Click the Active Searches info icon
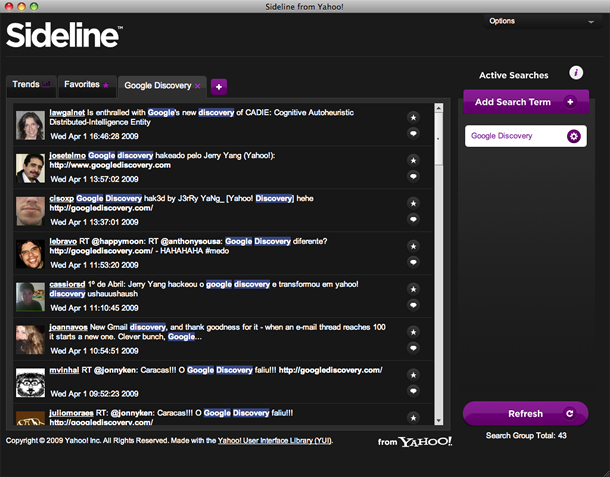 click(x=576, y=73)
